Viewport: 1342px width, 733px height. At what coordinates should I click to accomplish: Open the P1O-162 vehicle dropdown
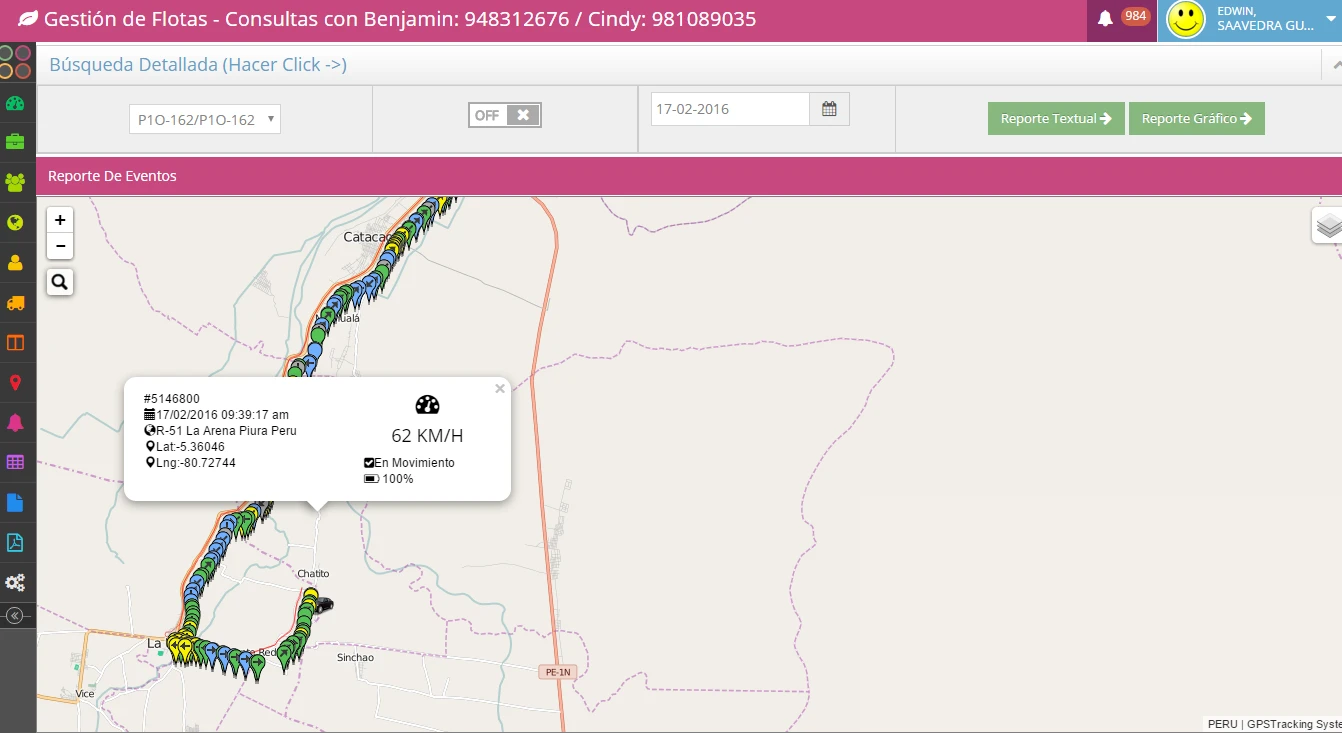click(x=205, y=119)
